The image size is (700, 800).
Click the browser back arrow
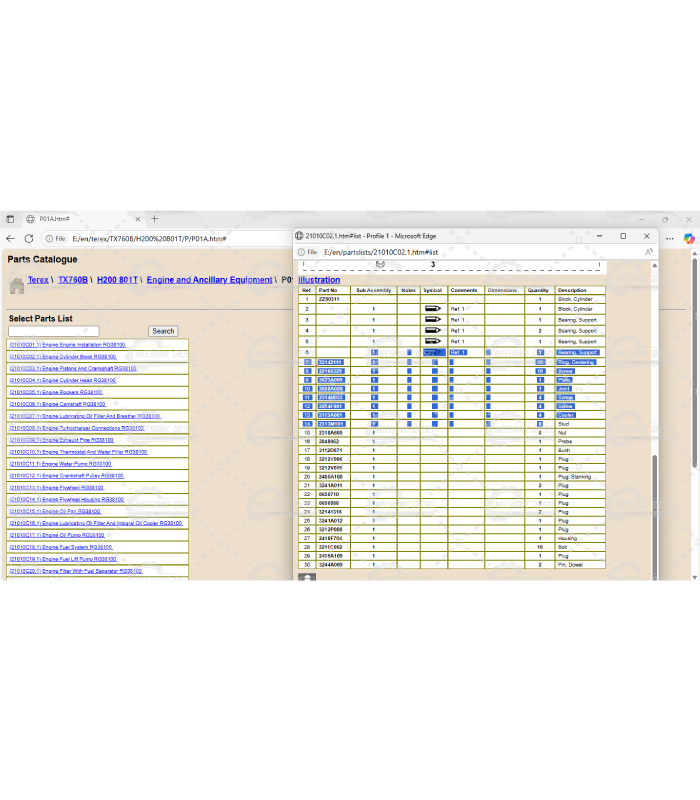pyautogui.click(x=11, y=238)
